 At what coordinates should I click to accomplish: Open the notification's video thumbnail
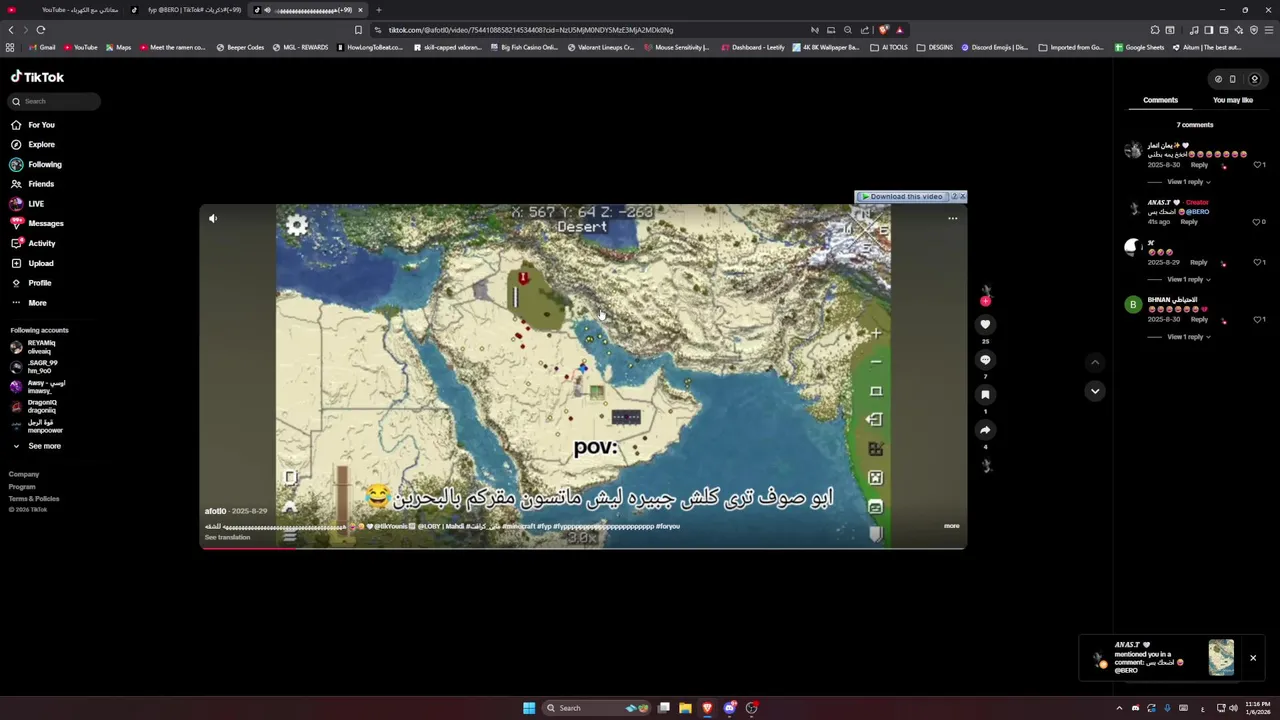(1221, 658)
